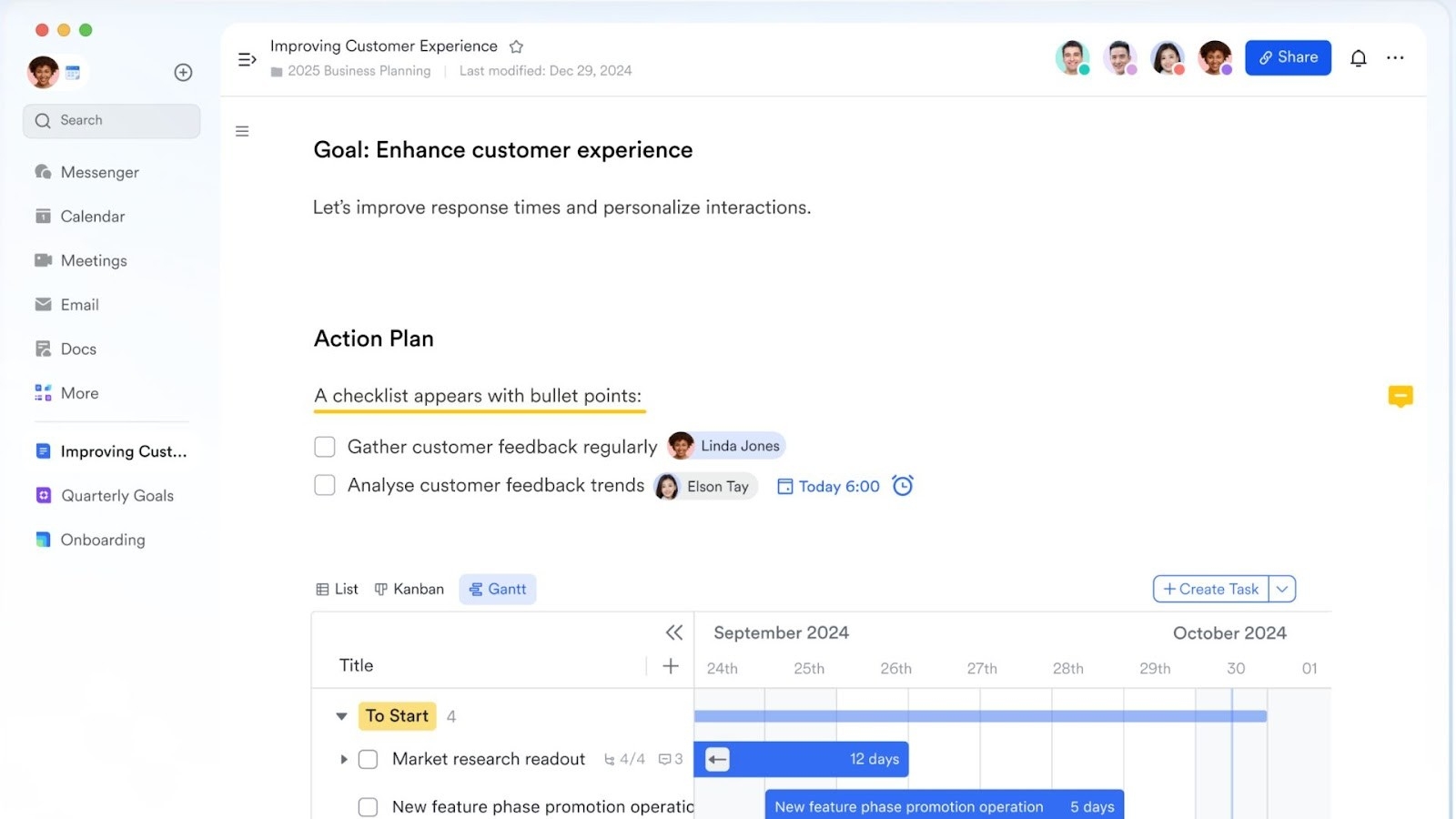Click Market research readout task title

click(x=489, y=759)
